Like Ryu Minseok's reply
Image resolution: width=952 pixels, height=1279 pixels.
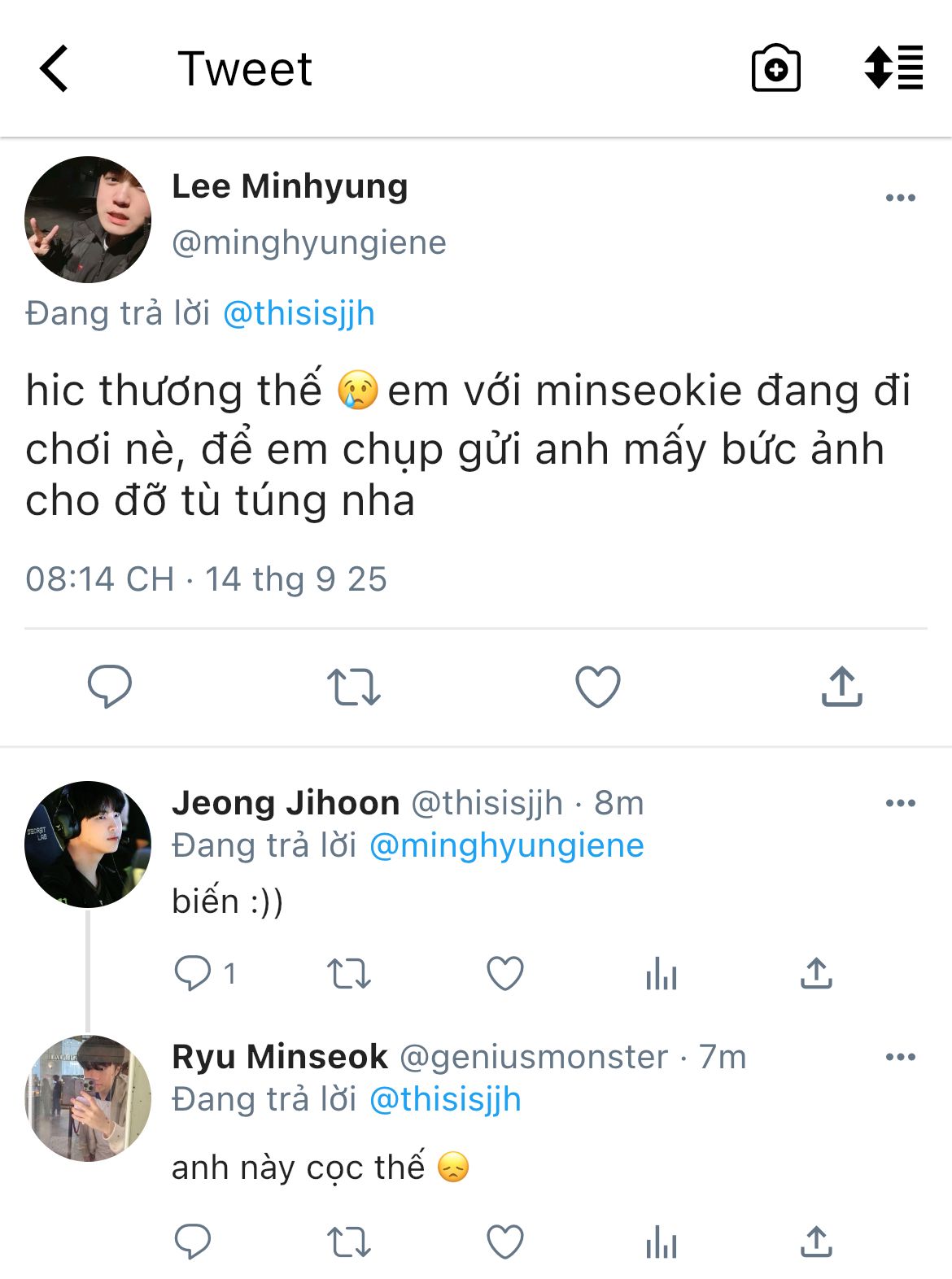tap(504, 1242)
